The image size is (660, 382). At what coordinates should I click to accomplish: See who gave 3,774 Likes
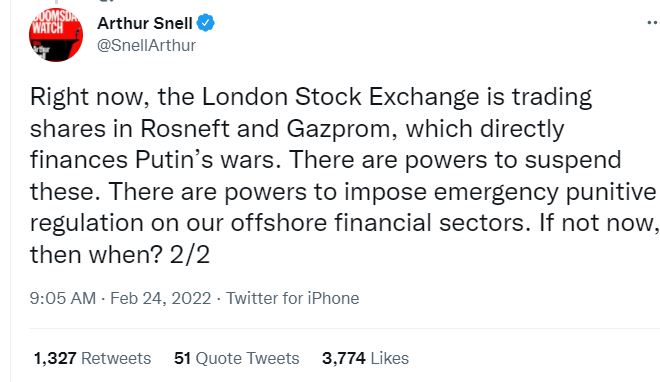[365, 358]
